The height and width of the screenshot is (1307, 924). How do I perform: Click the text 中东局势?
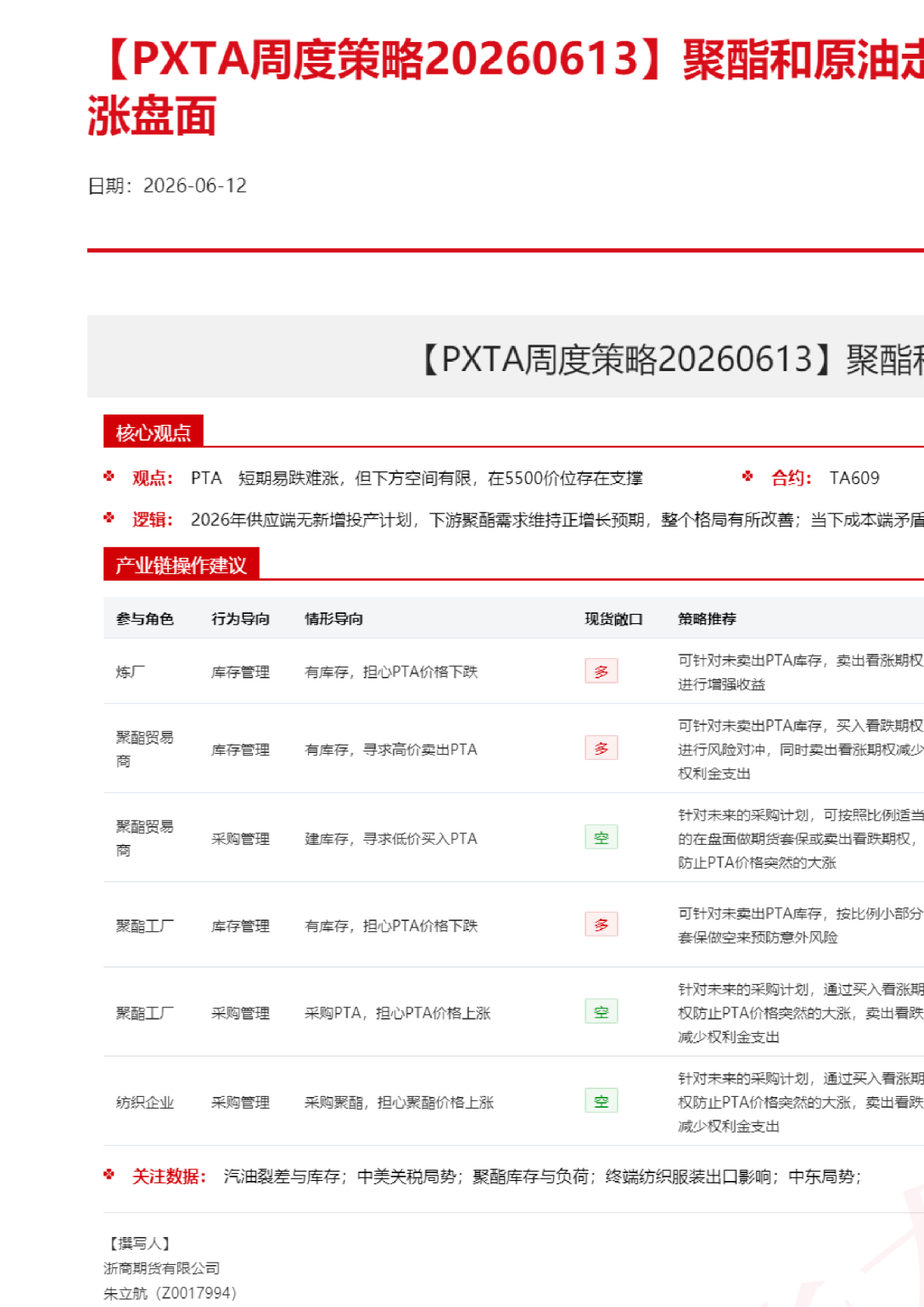821,1176
